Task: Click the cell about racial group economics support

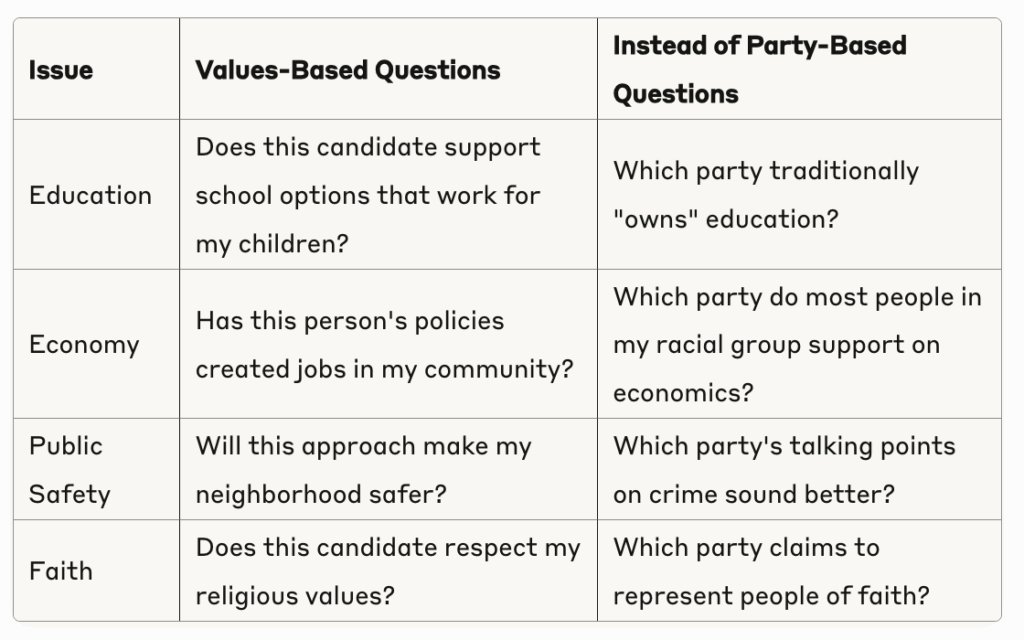Action: pos(797,345)
